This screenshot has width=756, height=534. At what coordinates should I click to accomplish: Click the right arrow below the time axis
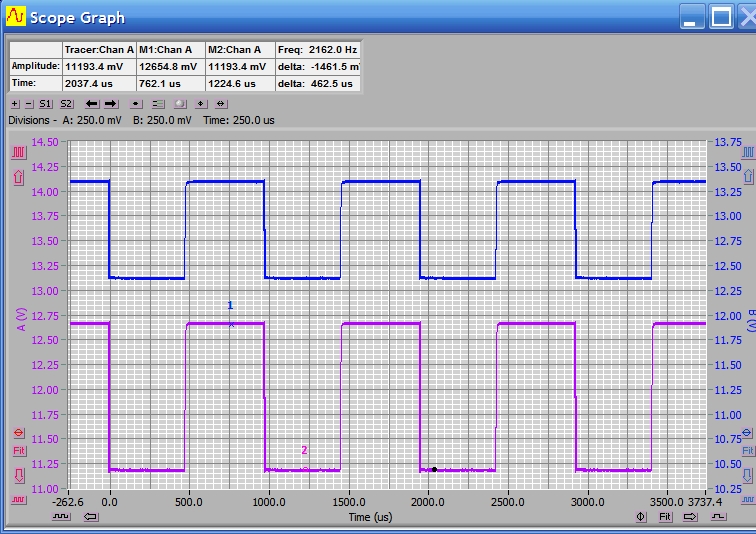[x=690, y=517]
